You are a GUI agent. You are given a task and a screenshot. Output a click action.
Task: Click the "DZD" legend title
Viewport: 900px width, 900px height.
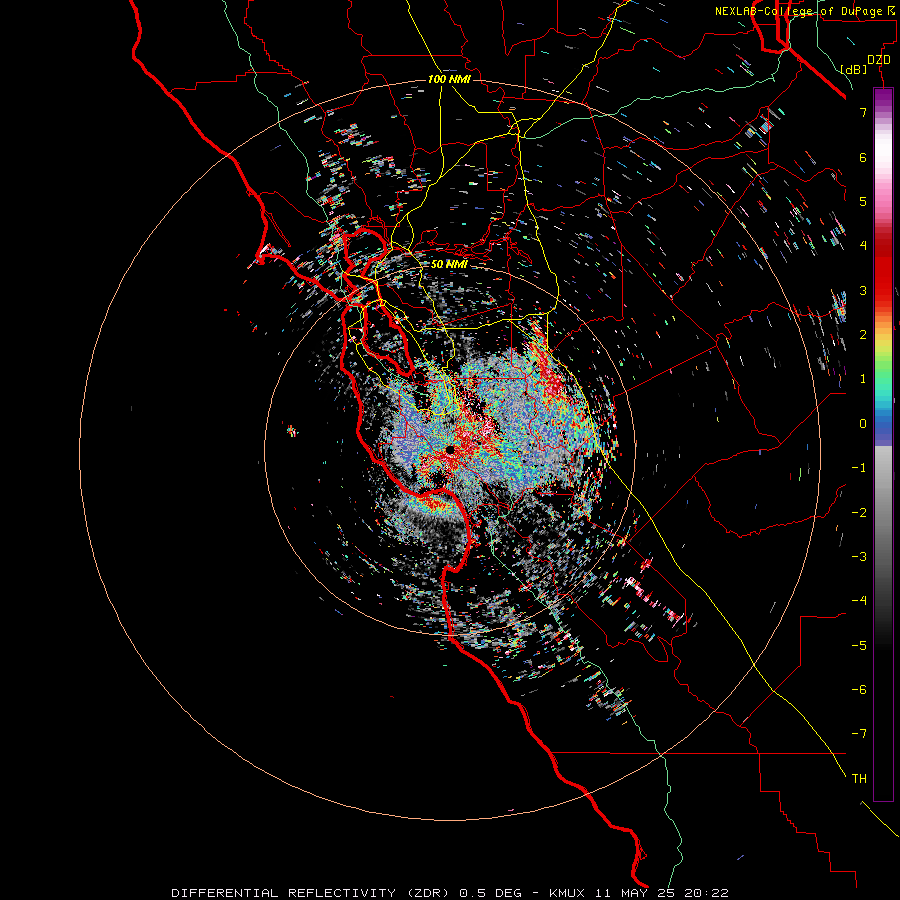(x=879, y=60)
